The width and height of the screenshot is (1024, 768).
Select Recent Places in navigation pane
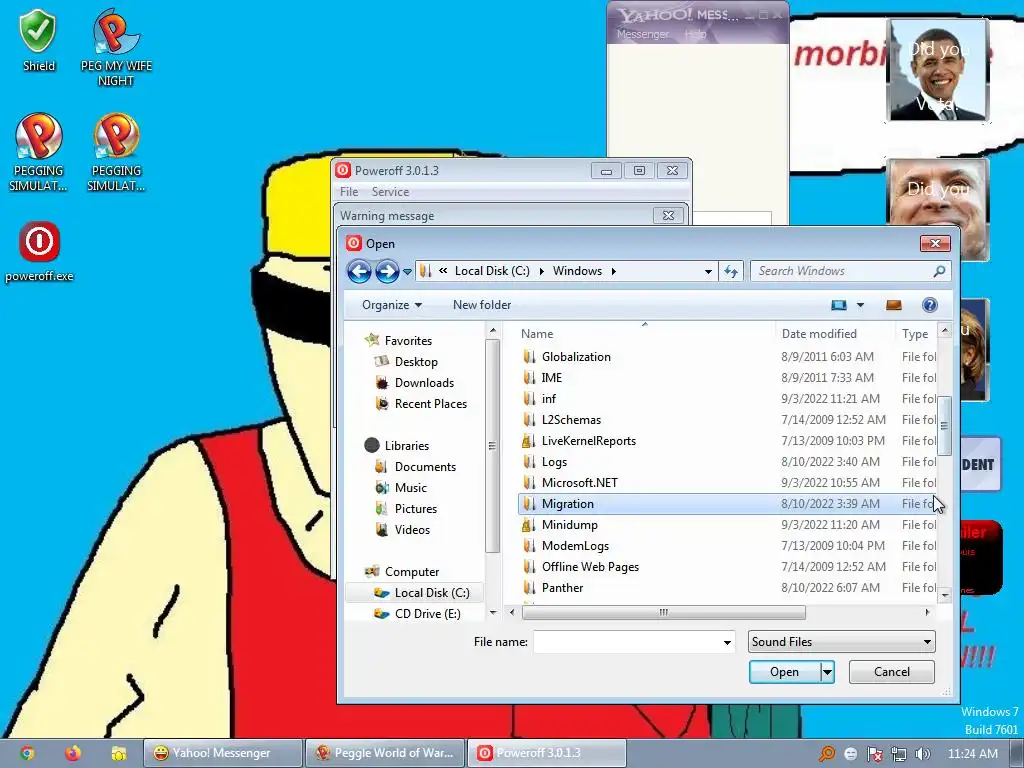tap(430, 404)
